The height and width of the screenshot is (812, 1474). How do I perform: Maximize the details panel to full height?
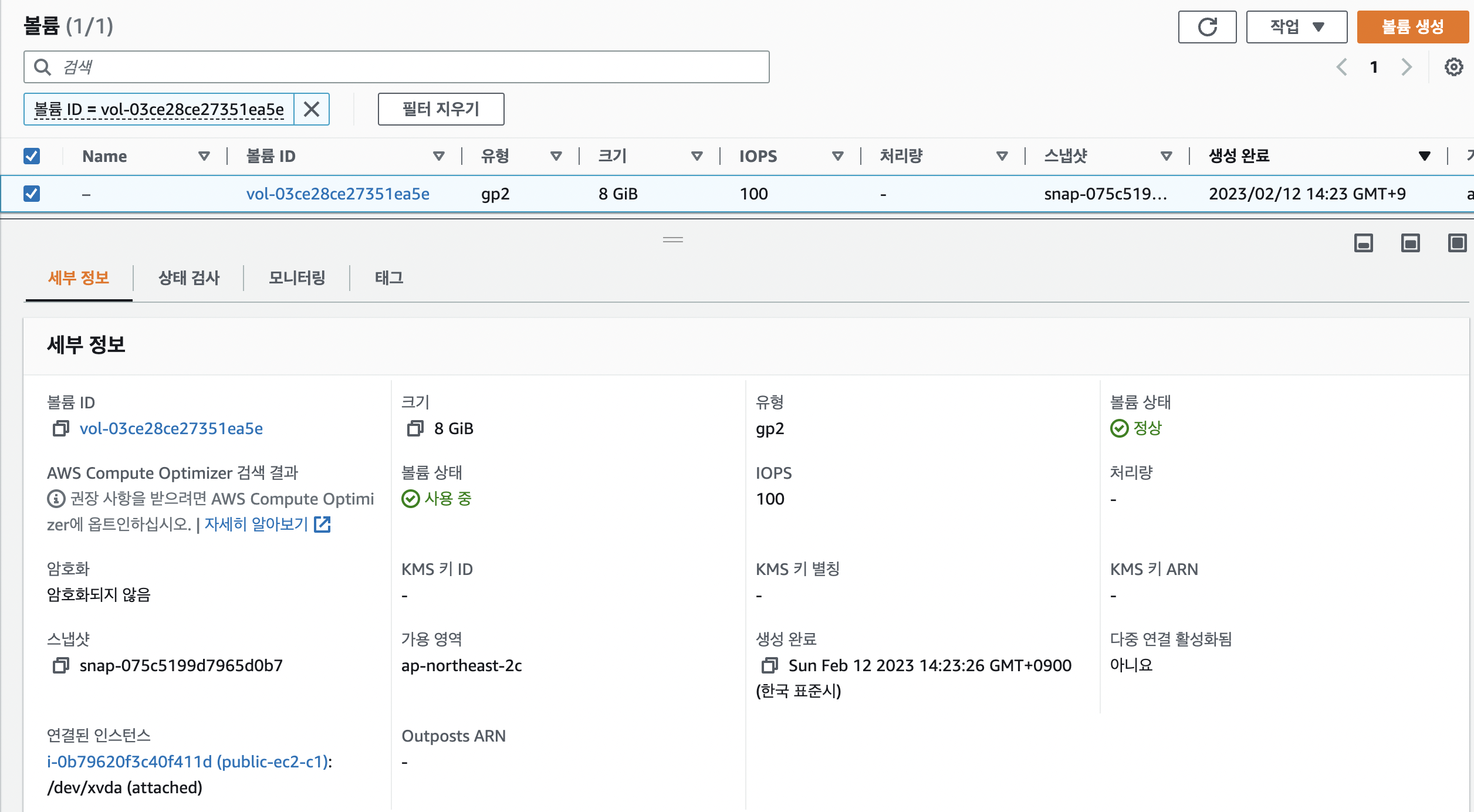[1456, 243]
